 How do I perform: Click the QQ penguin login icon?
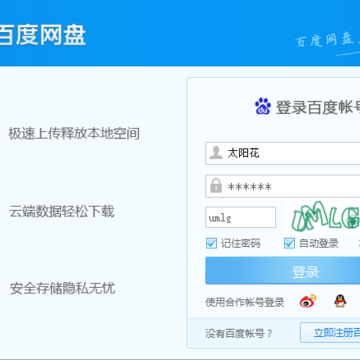click(x=340, y=301)
